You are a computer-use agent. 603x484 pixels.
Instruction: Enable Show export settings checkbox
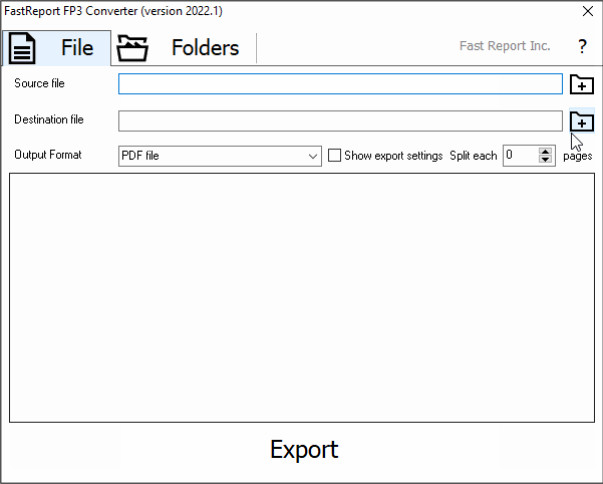pos(334,156)
